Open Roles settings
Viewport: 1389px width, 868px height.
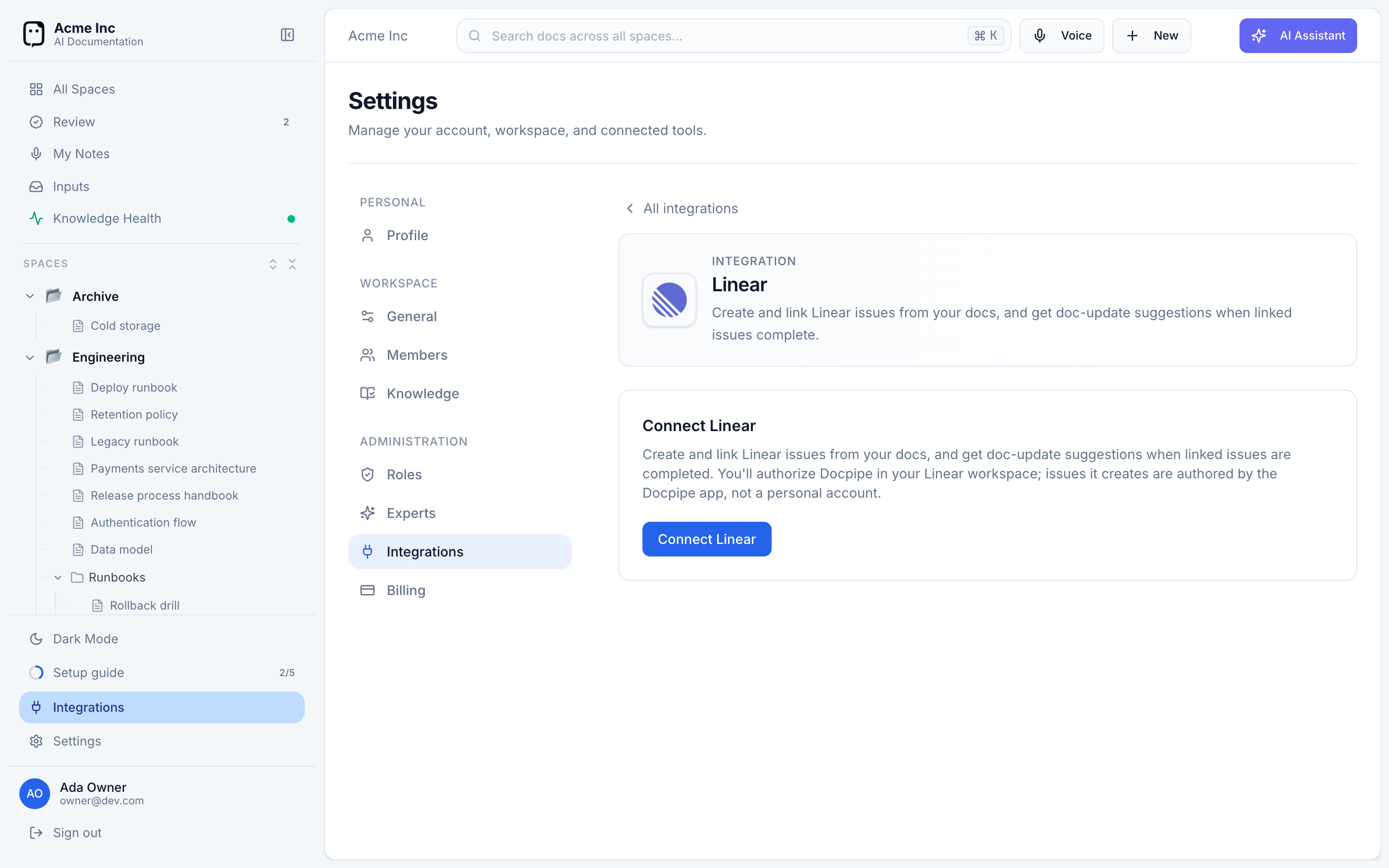459,475
